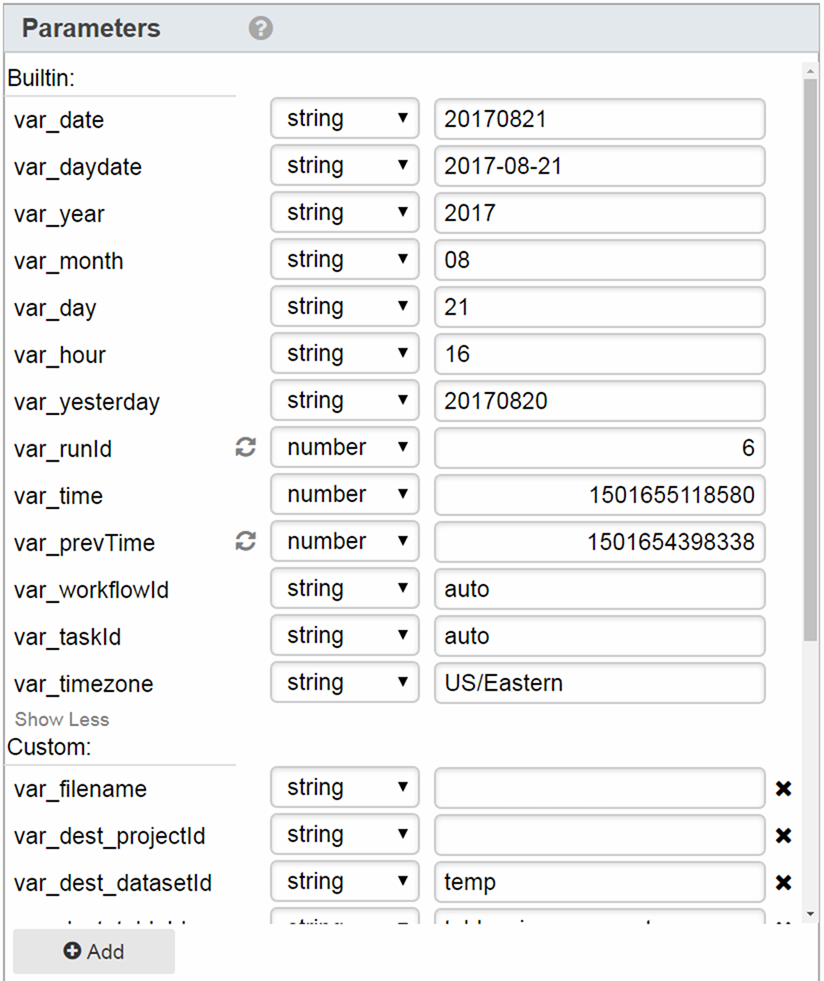Remove the var_dest_datasetId parameter

[x=783, y=882]
